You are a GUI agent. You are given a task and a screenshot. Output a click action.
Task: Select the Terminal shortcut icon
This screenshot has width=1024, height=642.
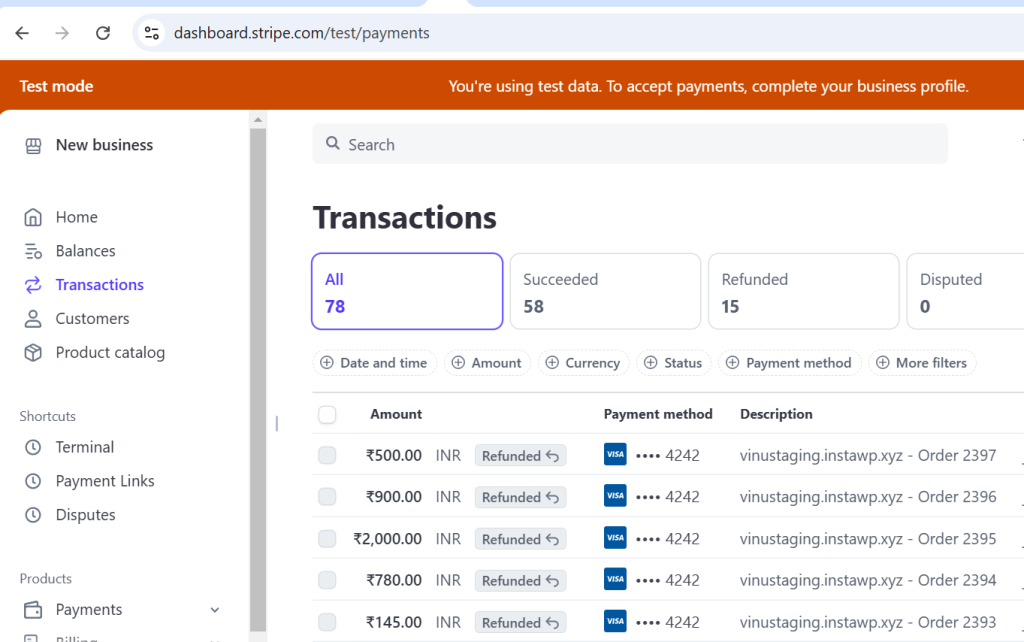tap(33, 447)
